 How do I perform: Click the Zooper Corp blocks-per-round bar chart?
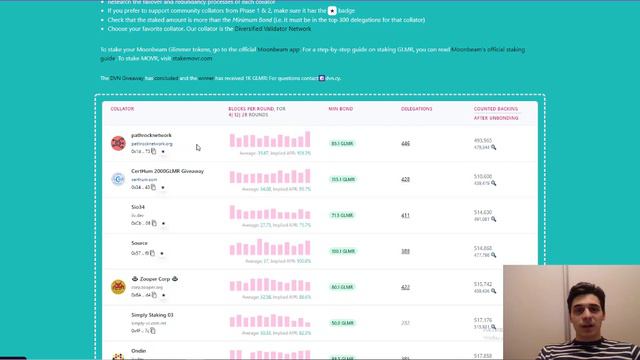click(x=270, y=284)
